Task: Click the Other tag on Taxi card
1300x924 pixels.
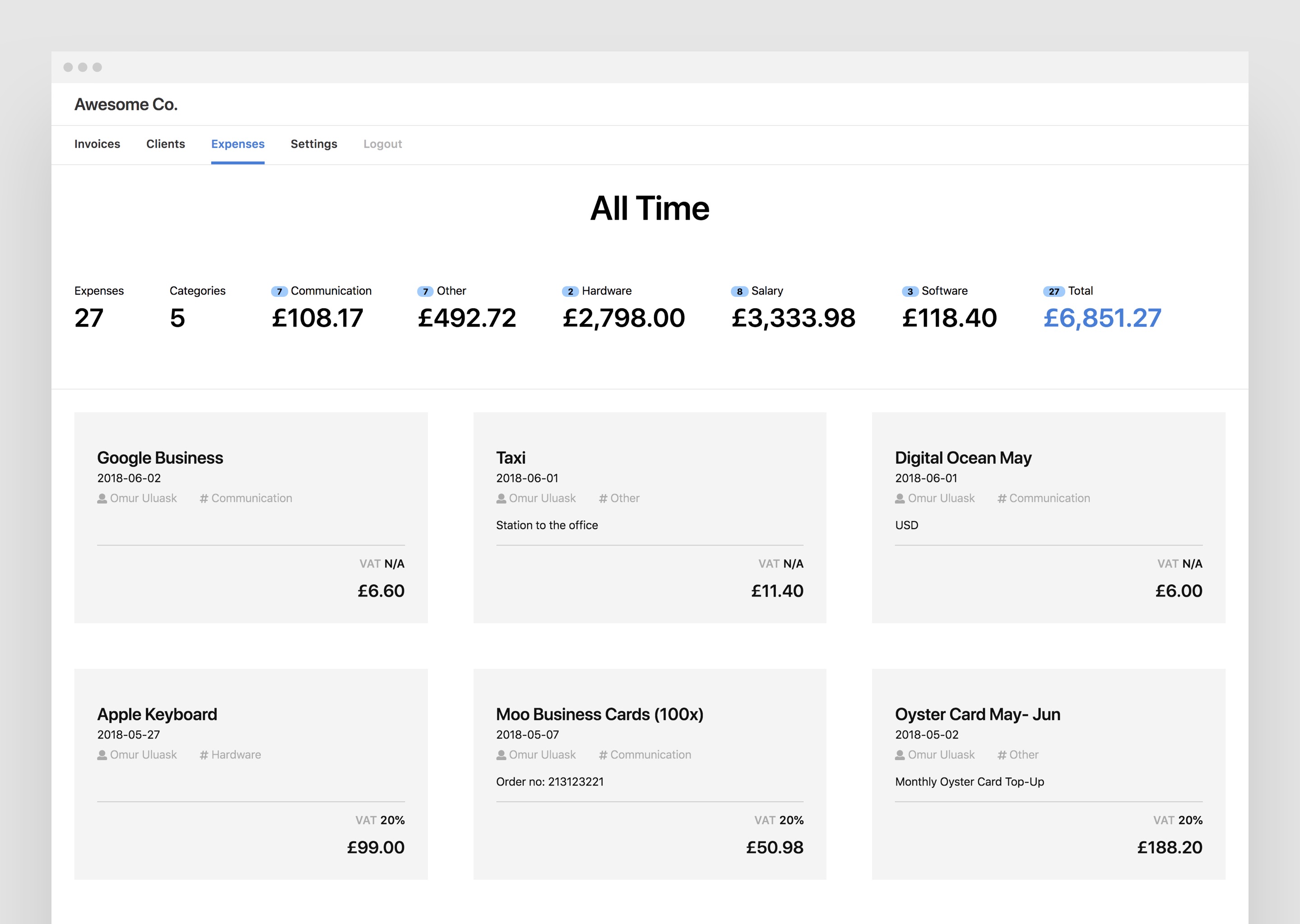Action: tap(625, 499)
